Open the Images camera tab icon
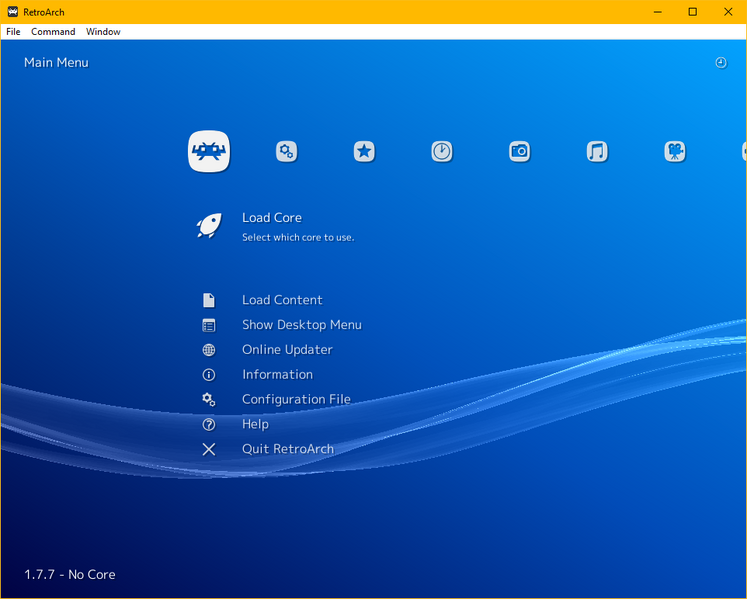The height and width of the screenshot is (599, 747). pyautogui.click(x=519, y=152)
